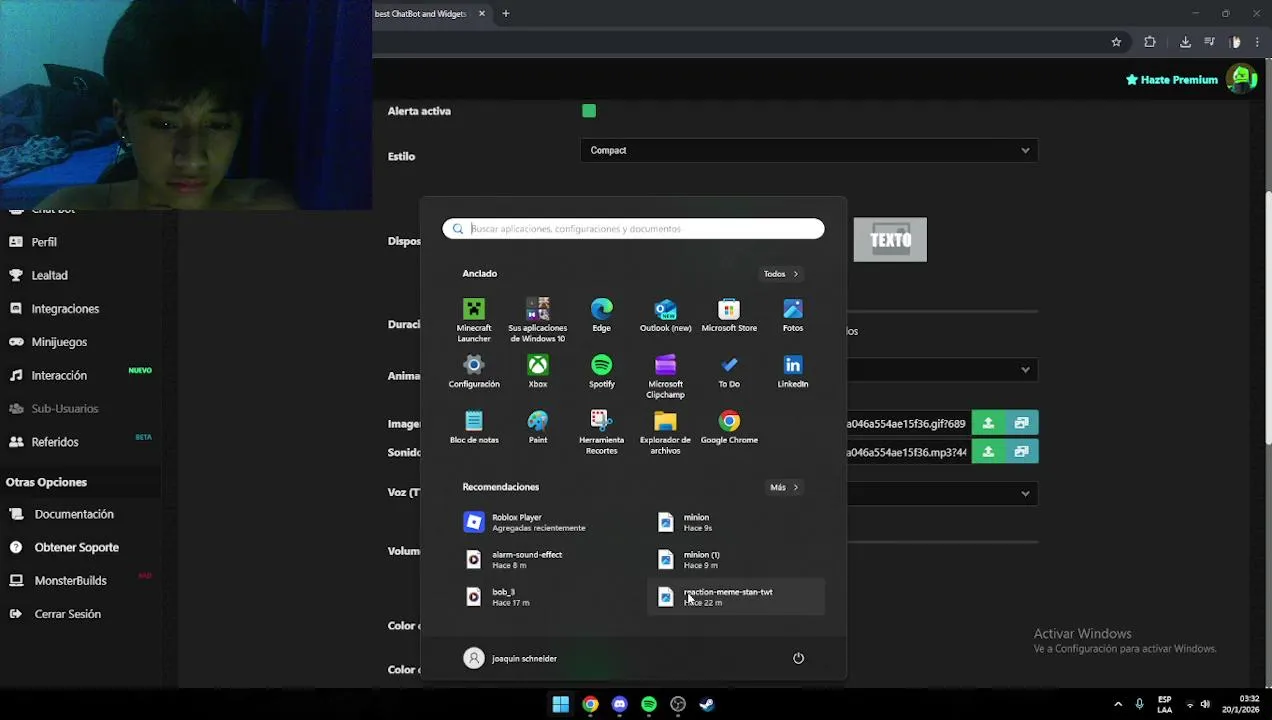Open Spotify in pinned apps
This screenshot has width=1272, height=720.
pos(601,371)
